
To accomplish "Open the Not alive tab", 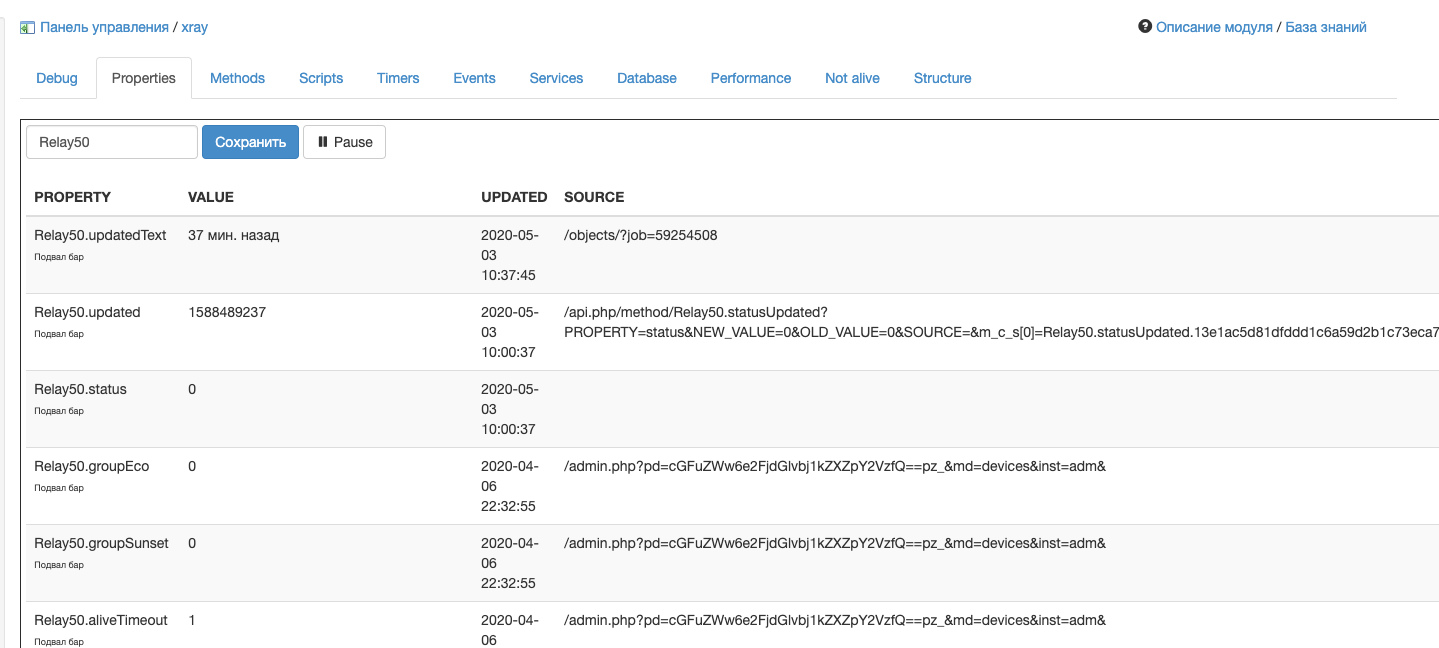I will click(852, 78).
